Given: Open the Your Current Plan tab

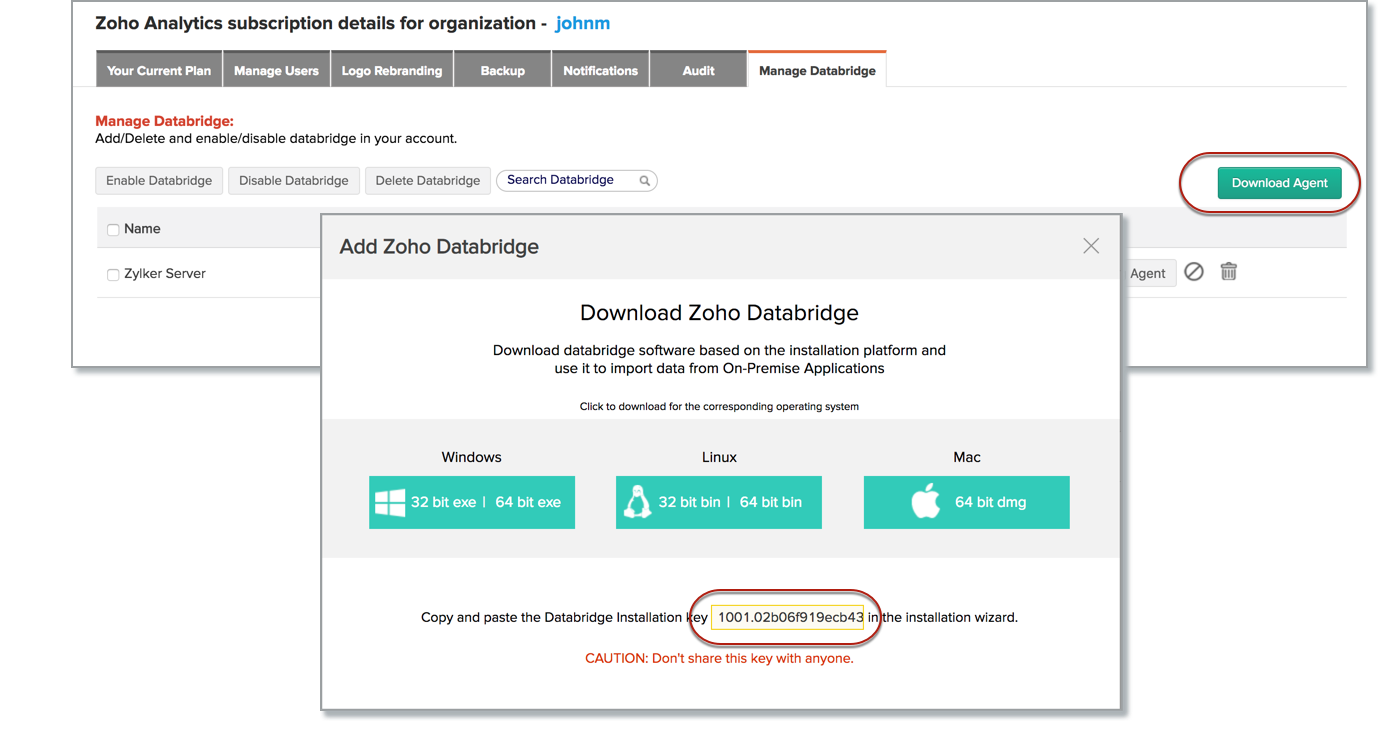Looking at the screenshot, I should 159,70.
